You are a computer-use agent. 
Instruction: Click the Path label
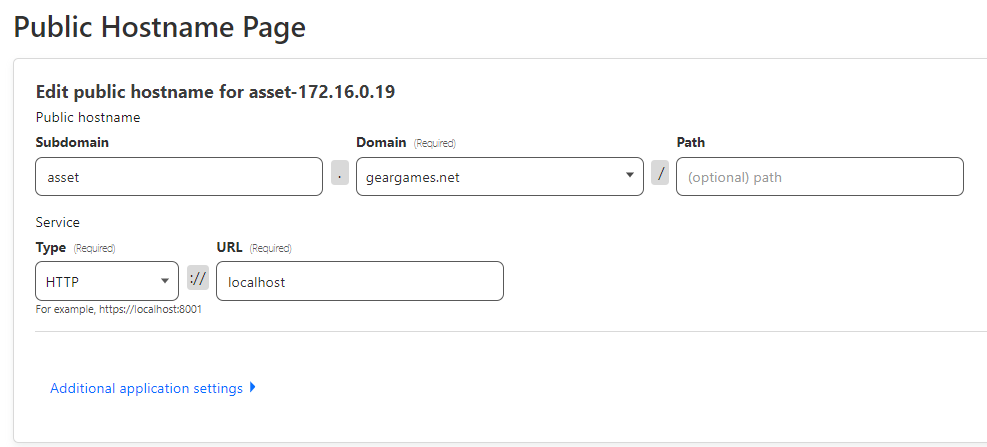[690, 142]
